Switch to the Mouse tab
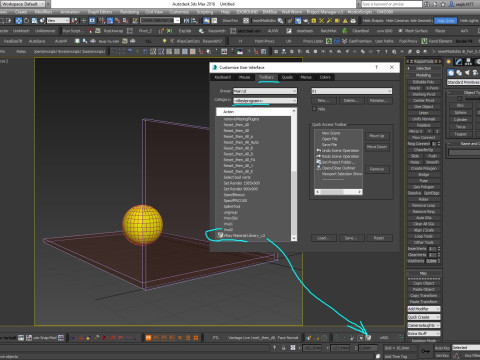This screenshot has width=480, height=360. click(244, 77)
